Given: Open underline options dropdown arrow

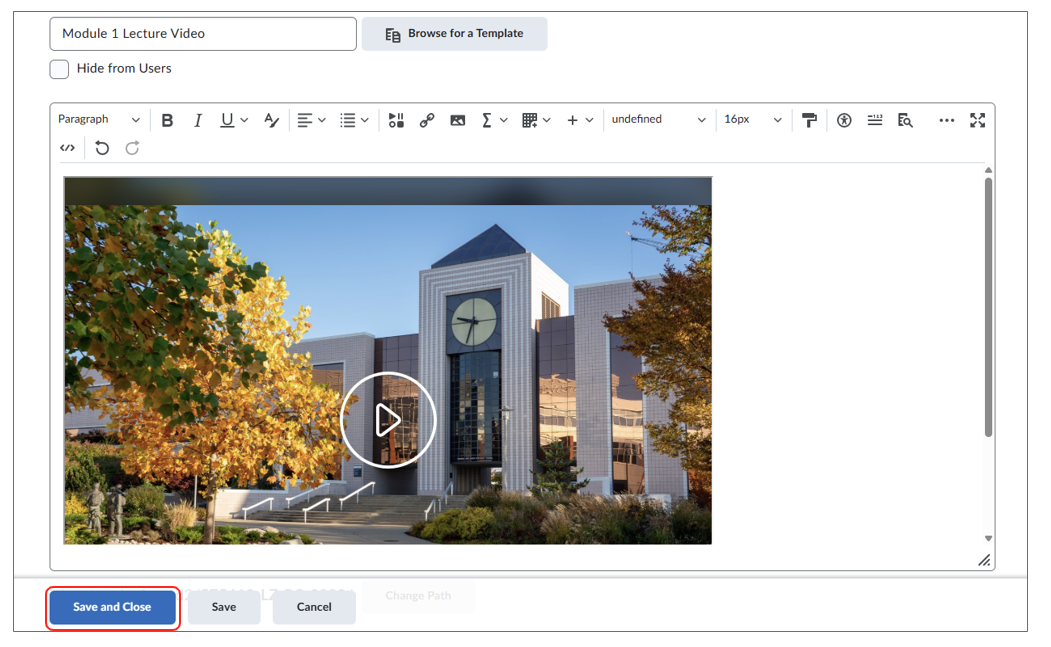Looking at the screenshot, I should (245, 120).
